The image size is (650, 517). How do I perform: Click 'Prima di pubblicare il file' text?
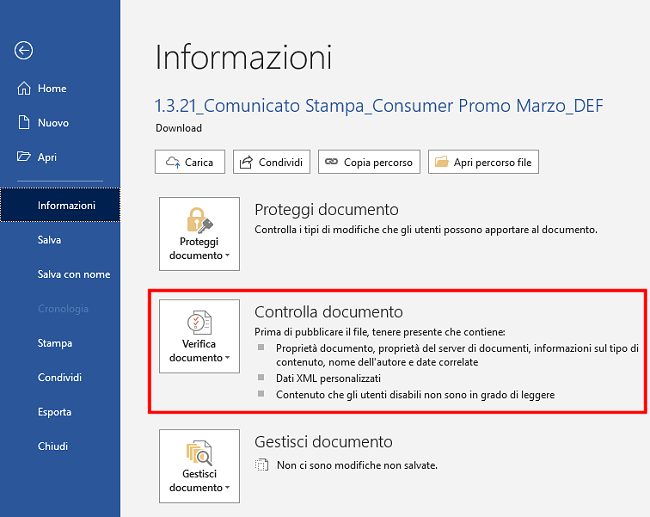click(380, 332)
